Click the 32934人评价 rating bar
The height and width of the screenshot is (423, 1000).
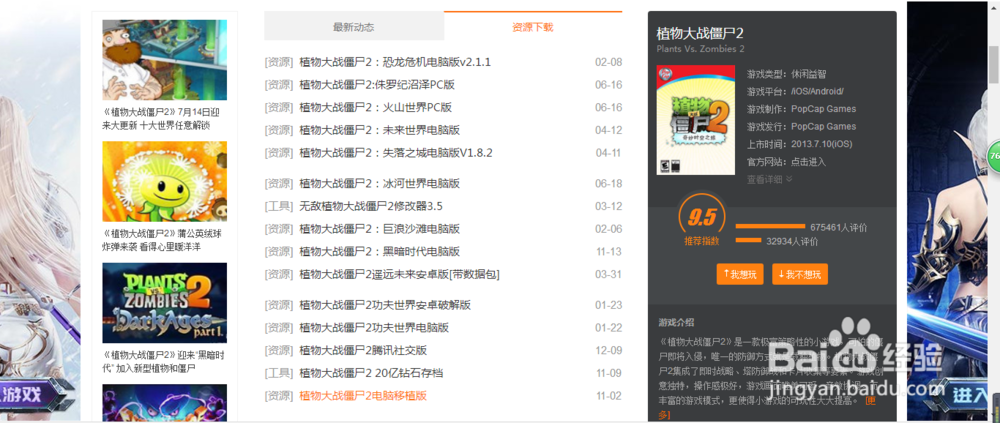(749, 241)
